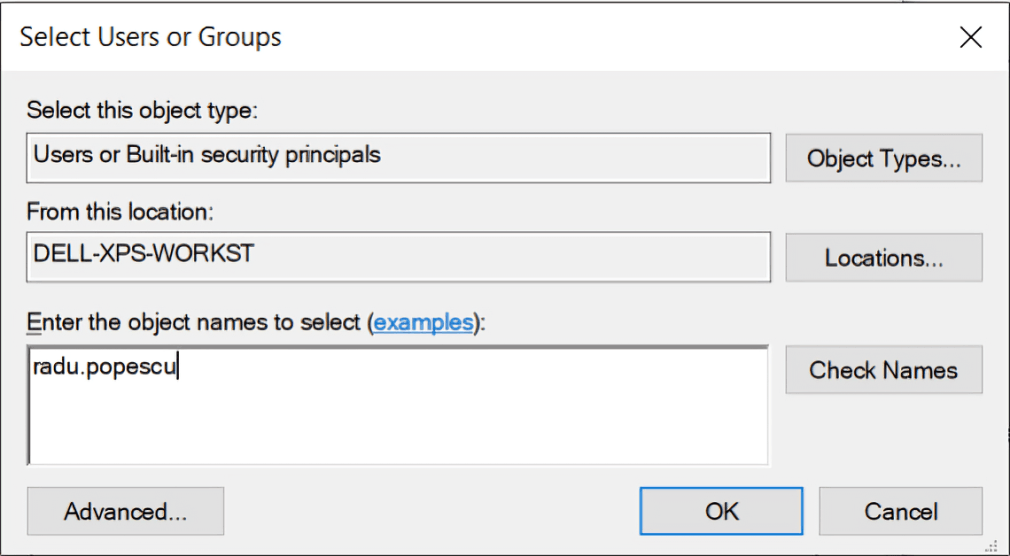Open the Advanced search options

click(126, 512)
